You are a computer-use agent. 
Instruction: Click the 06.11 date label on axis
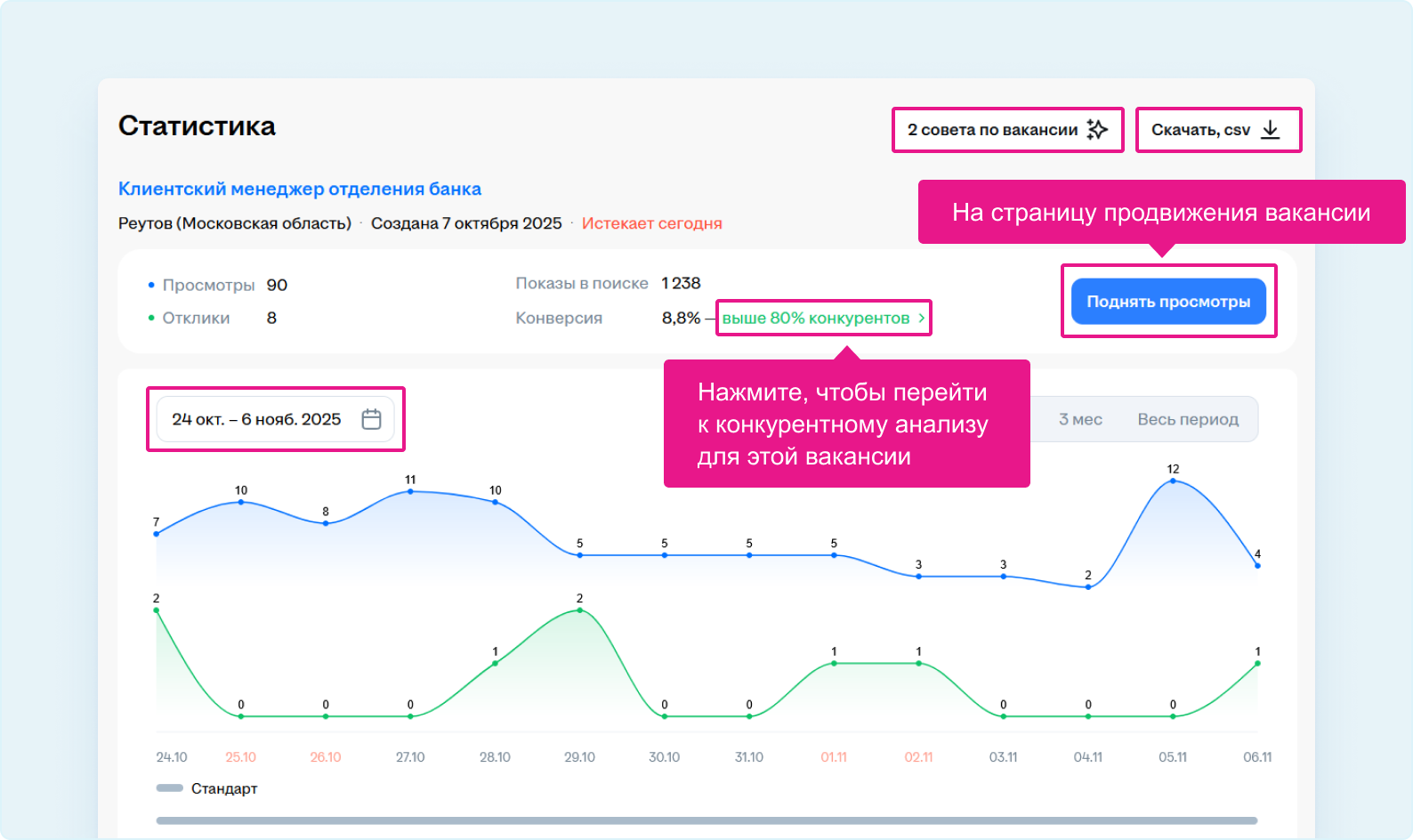pos(1256,757)
